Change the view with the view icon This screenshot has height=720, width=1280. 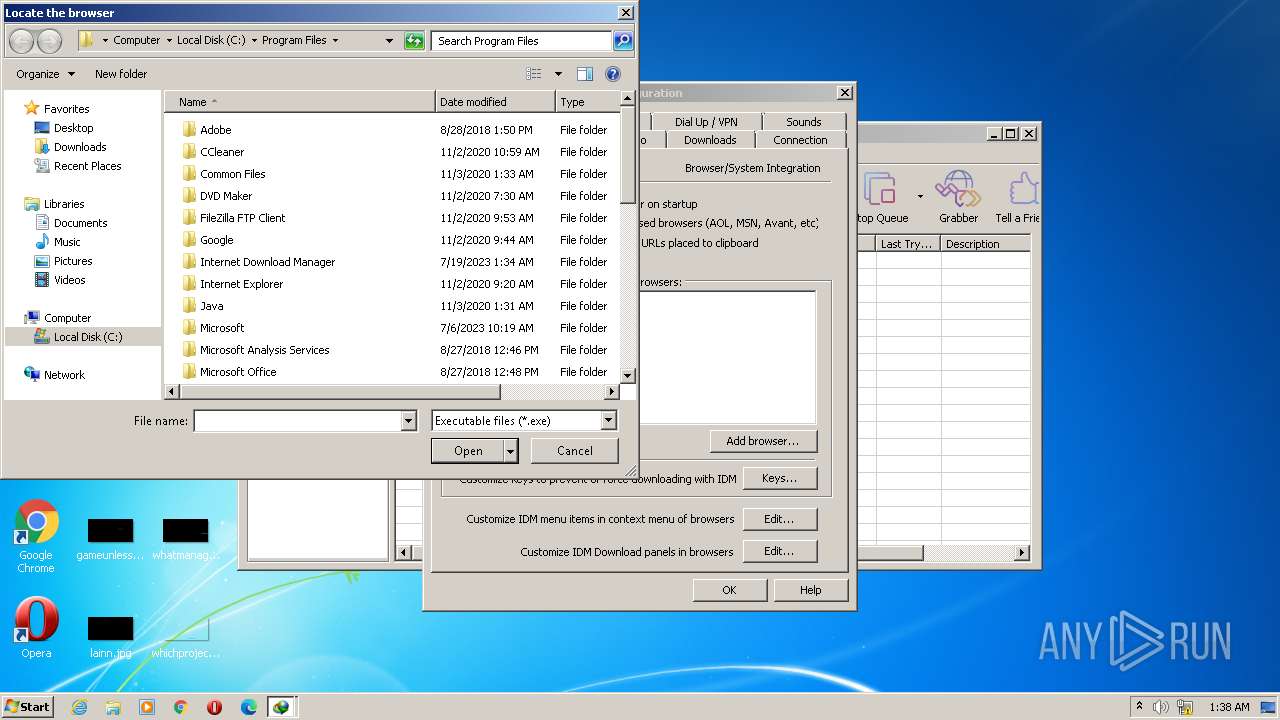(533, 74)
